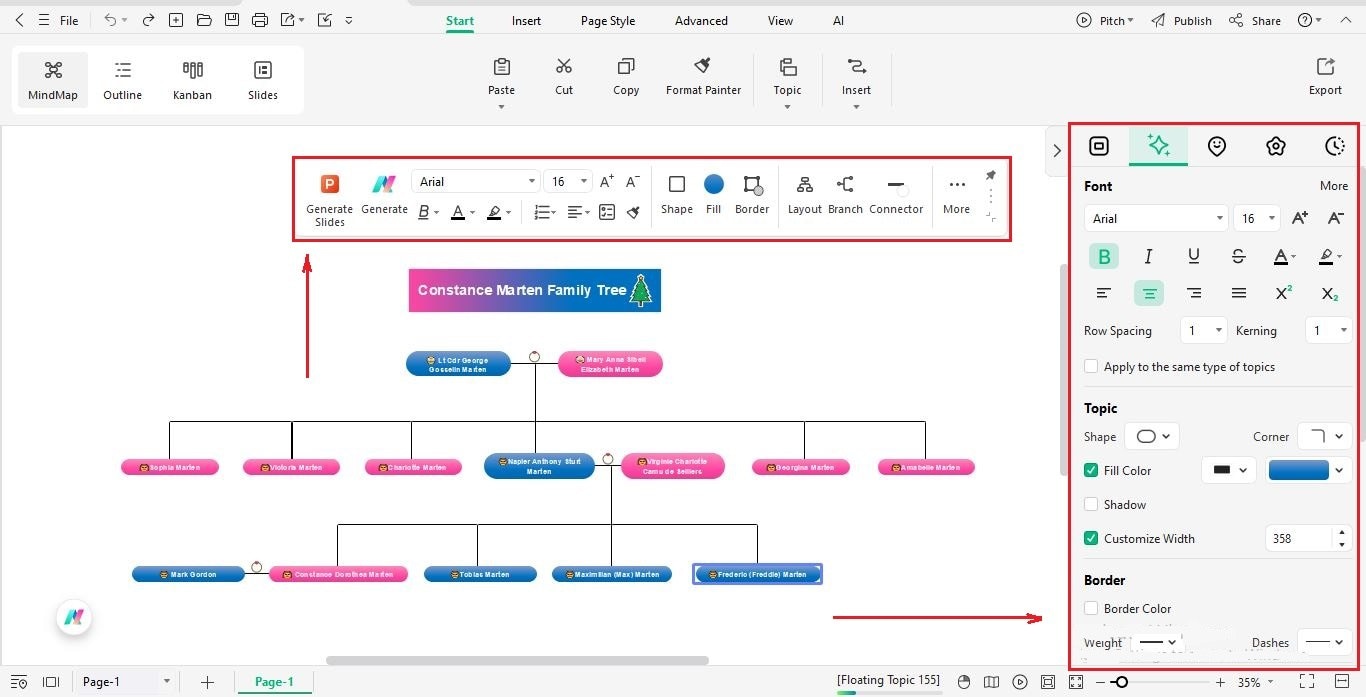The height and width of the screenshot is (697, 1366).
Task: Toggle underline in right Font panel
Action: pos(1193,257)
